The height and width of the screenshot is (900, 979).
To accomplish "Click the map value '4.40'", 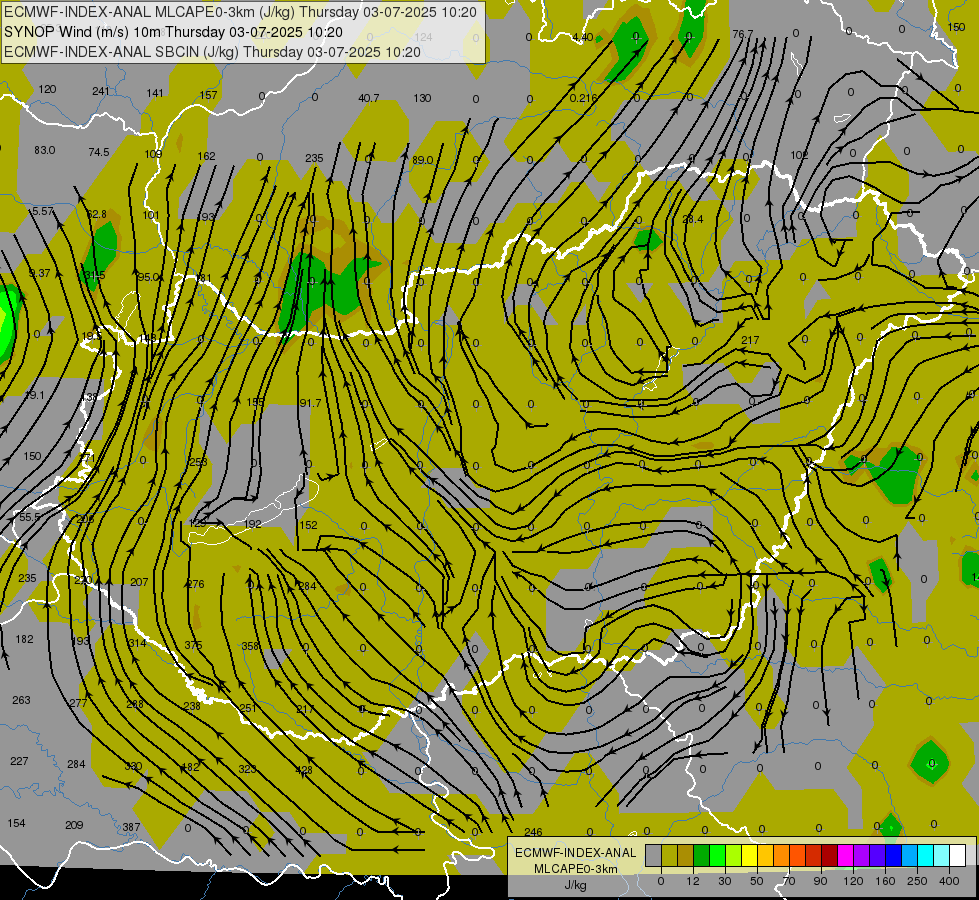I will (583, 37).
